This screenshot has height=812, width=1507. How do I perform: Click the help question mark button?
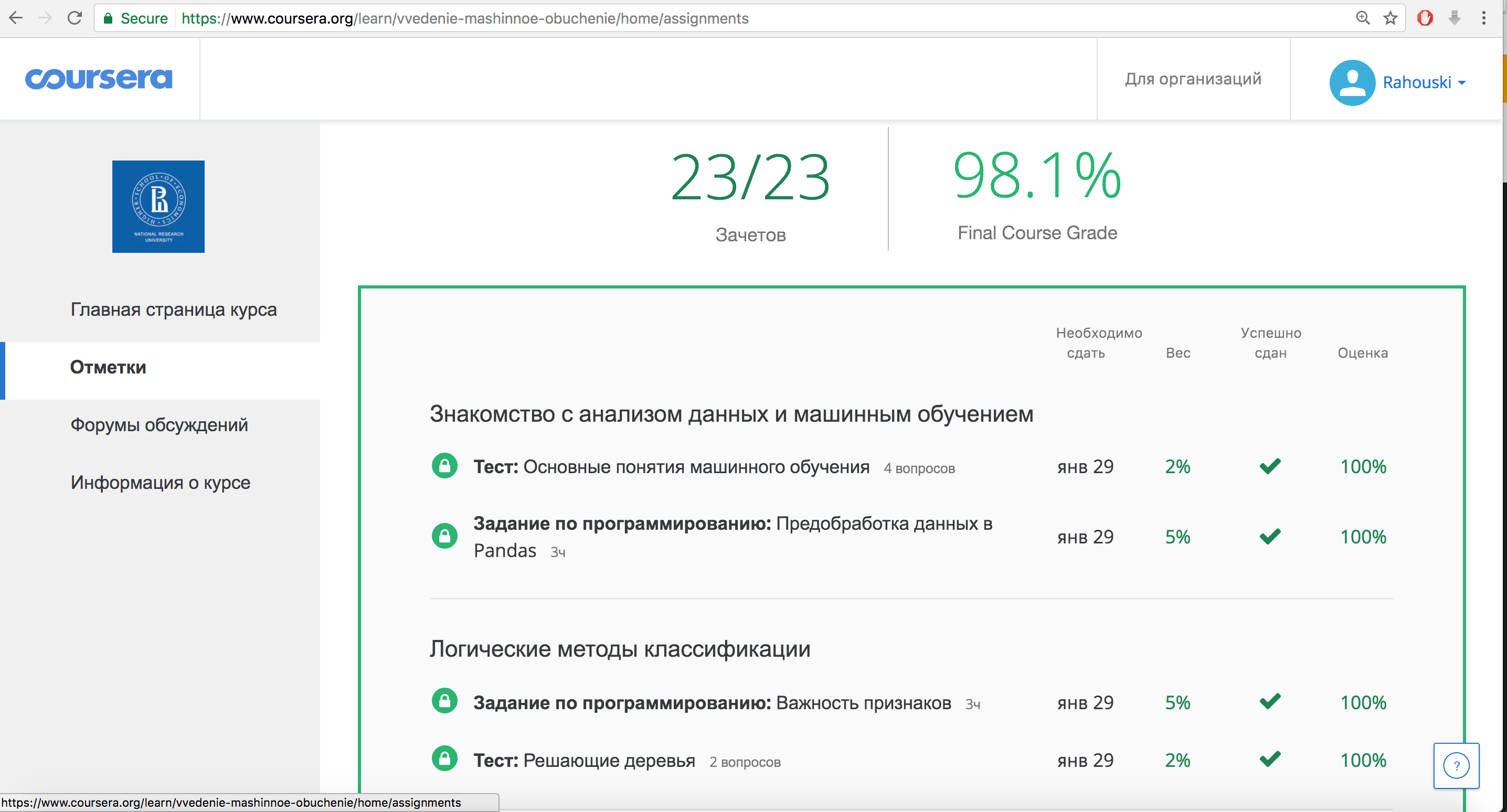(x=1456, y=765)
